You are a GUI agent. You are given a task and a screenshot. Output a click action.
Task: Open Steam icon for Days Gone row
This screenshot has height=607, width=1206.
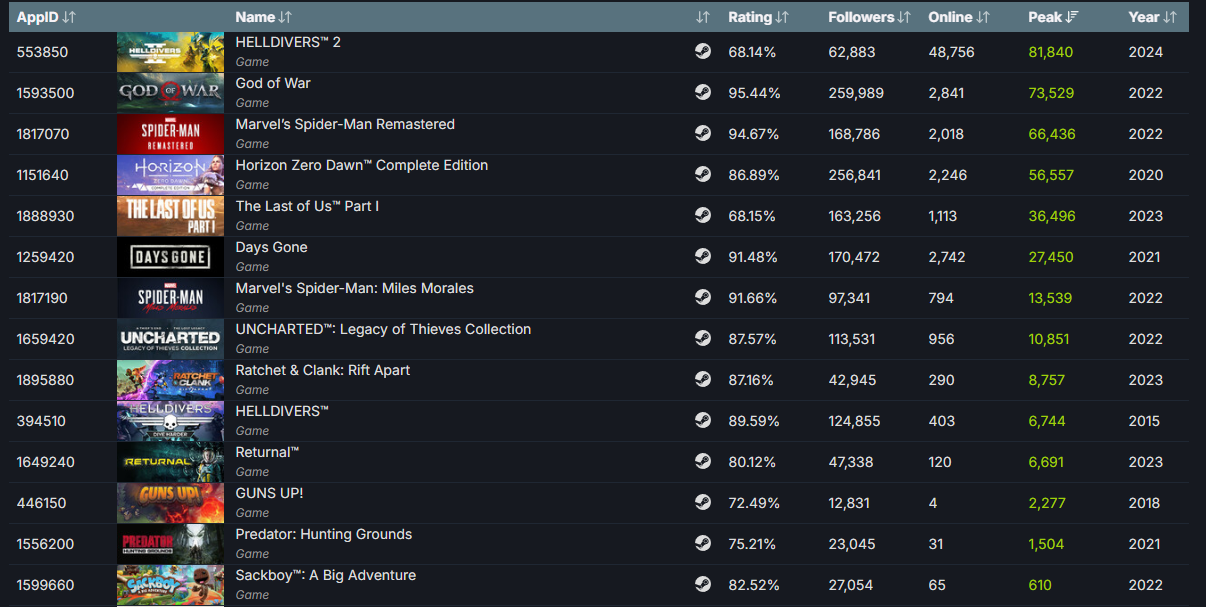pyautogui.click(x=703, y=256)
